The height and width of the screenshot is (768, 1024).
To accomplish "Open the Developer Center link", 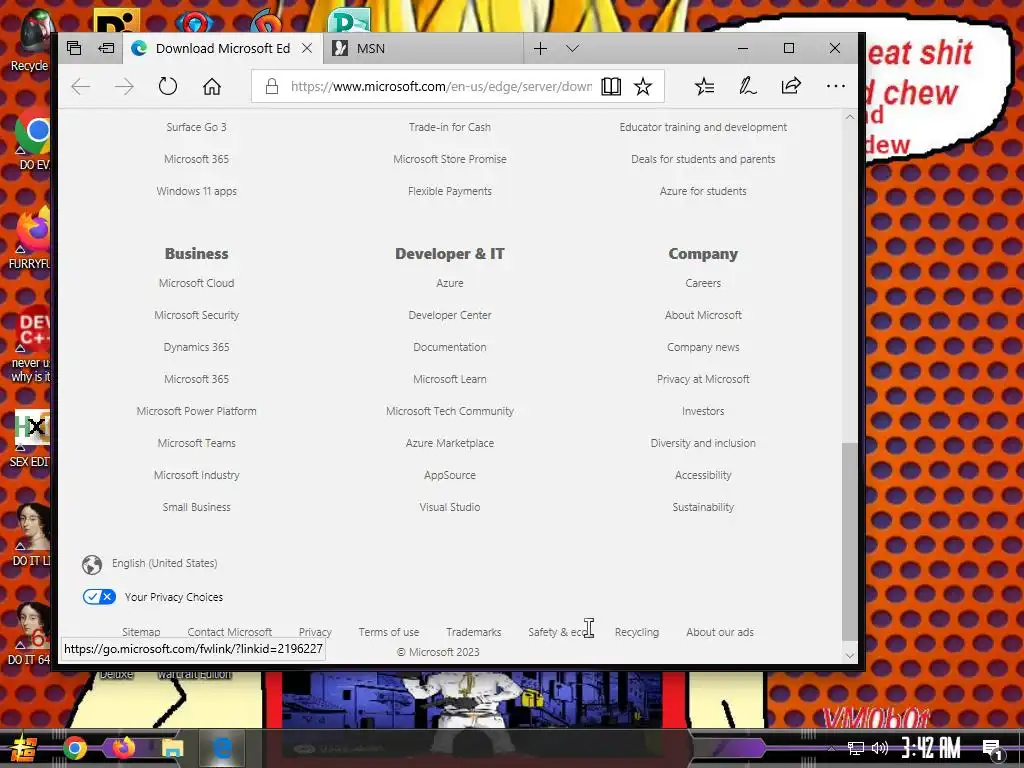I will (x=450, y=315).
